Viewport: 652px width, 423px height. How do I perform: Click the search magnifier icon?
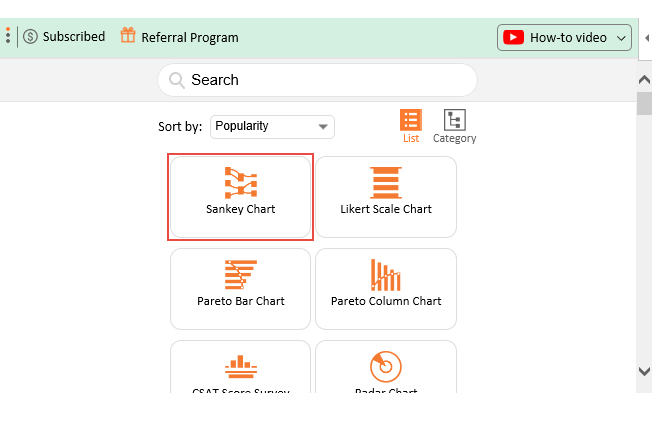click(x=178, y=80)
